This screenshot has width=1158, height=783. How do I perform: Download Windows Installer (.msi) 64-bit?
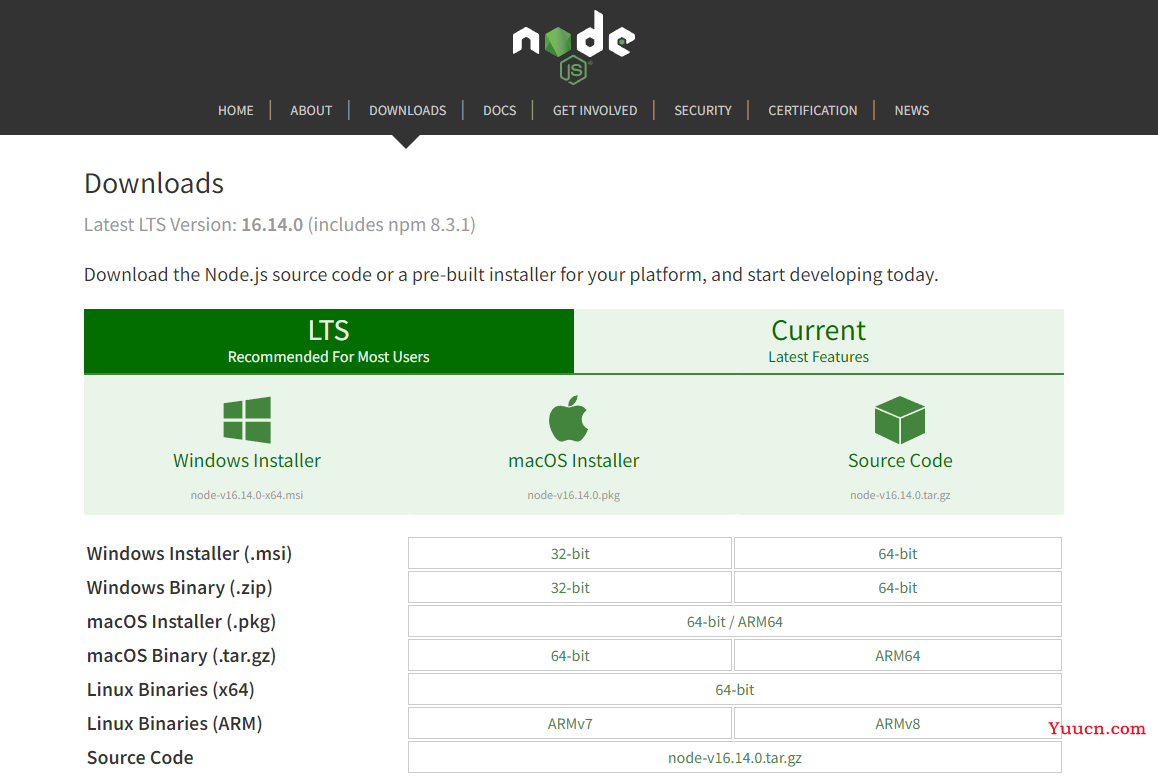(x=897, y=553)
